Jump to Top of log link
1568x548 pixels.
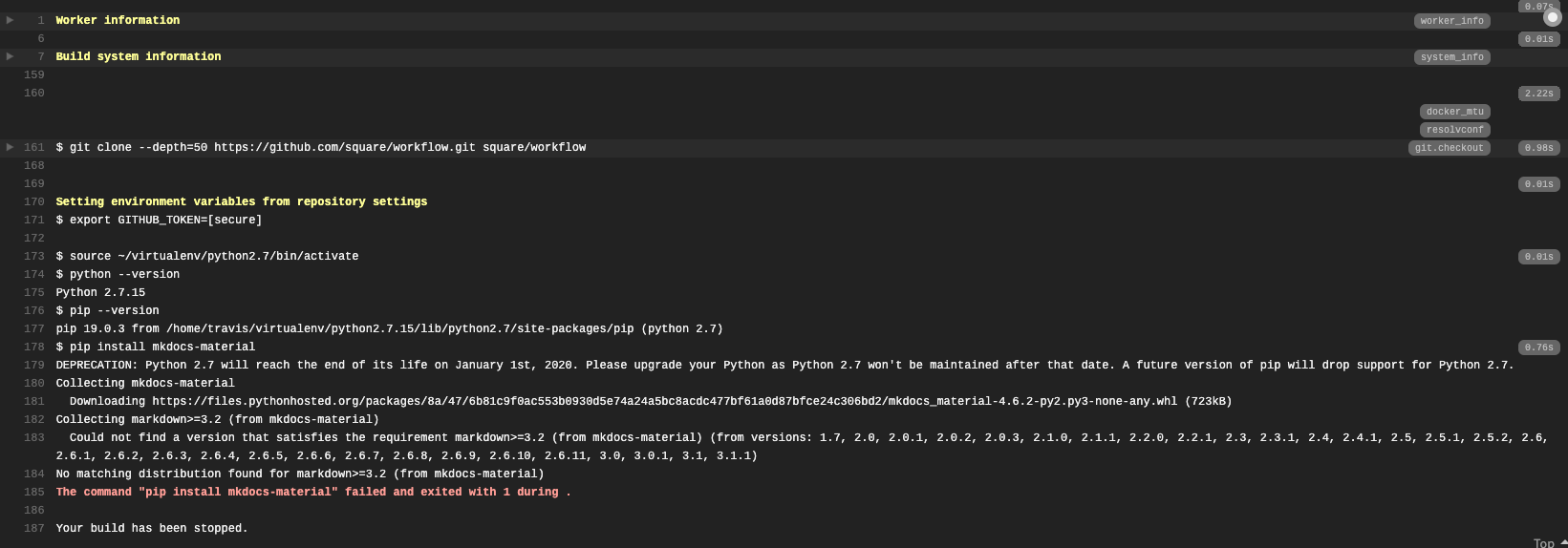[1549, 542]
